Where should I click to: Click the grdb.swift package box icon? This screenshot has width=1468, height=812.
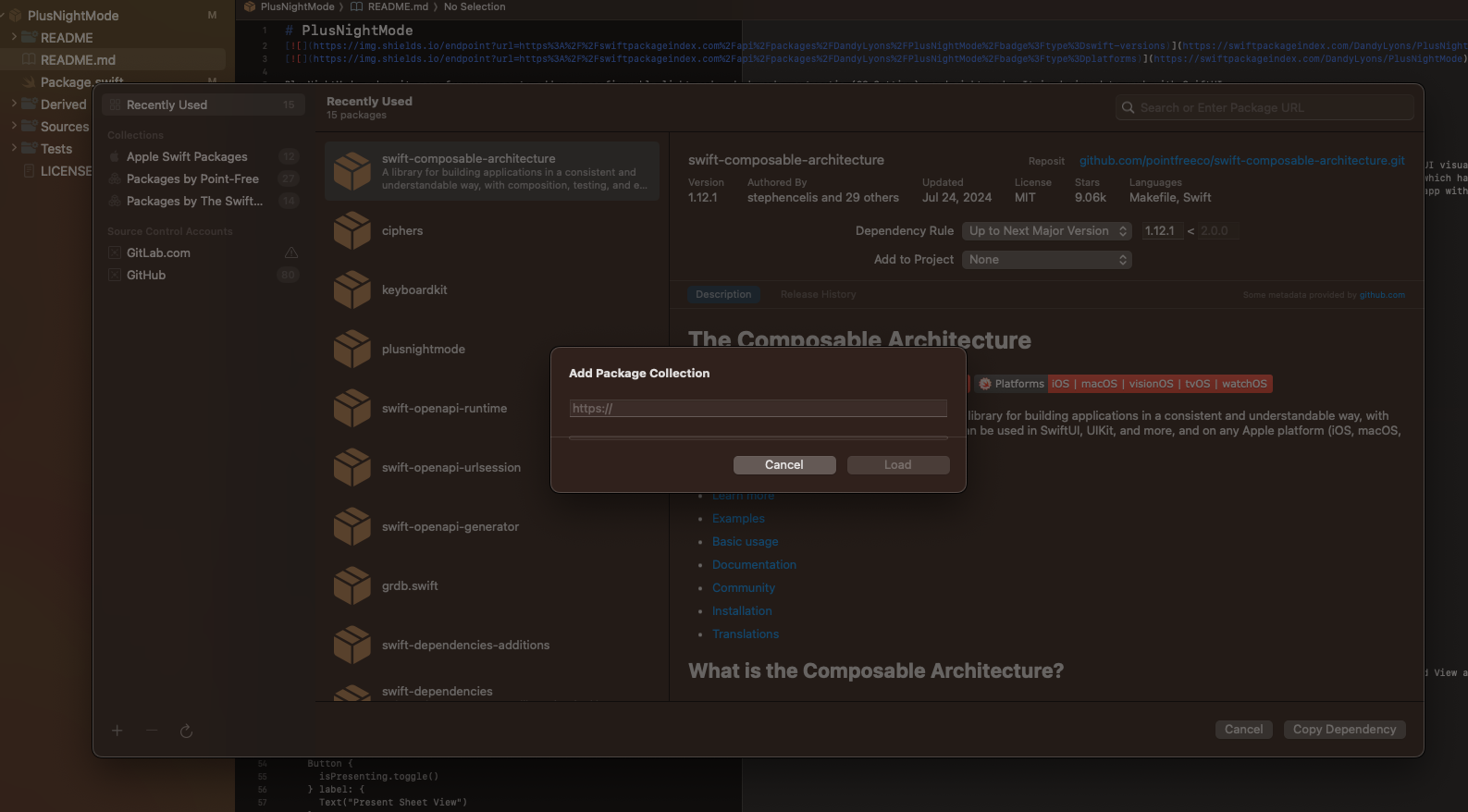(x=352, y=585)
